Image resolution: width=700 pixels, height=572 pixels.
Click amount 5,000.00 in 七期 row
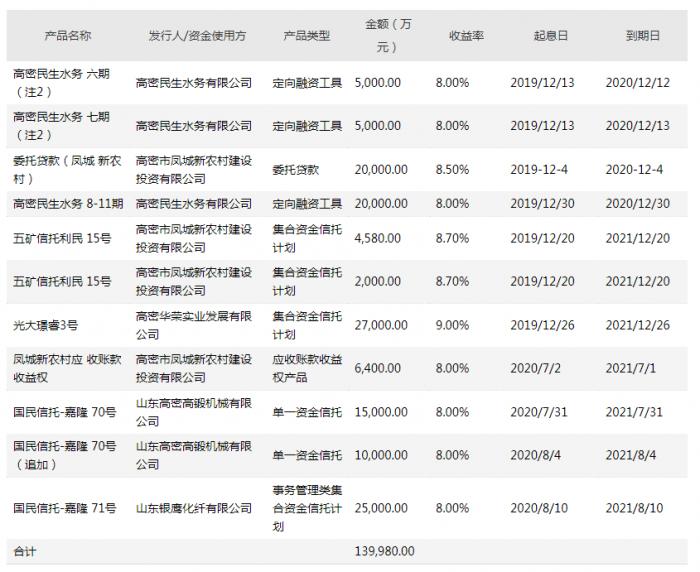(378, 126)
